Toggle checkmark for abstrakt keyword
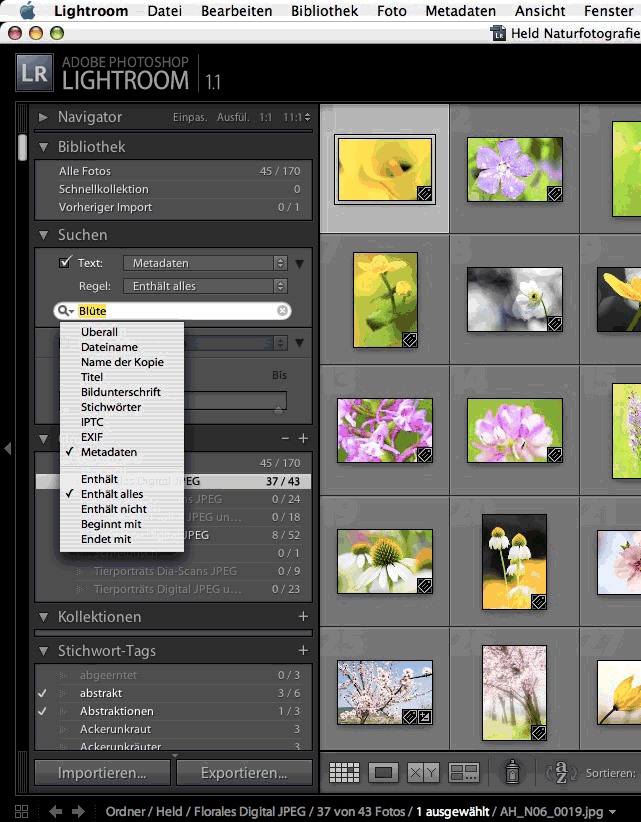 (x=42, y=693)
